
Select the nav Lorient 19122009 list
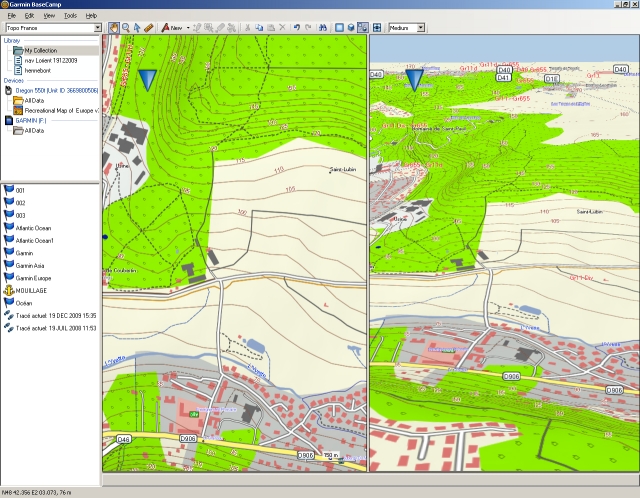point(51,60)
